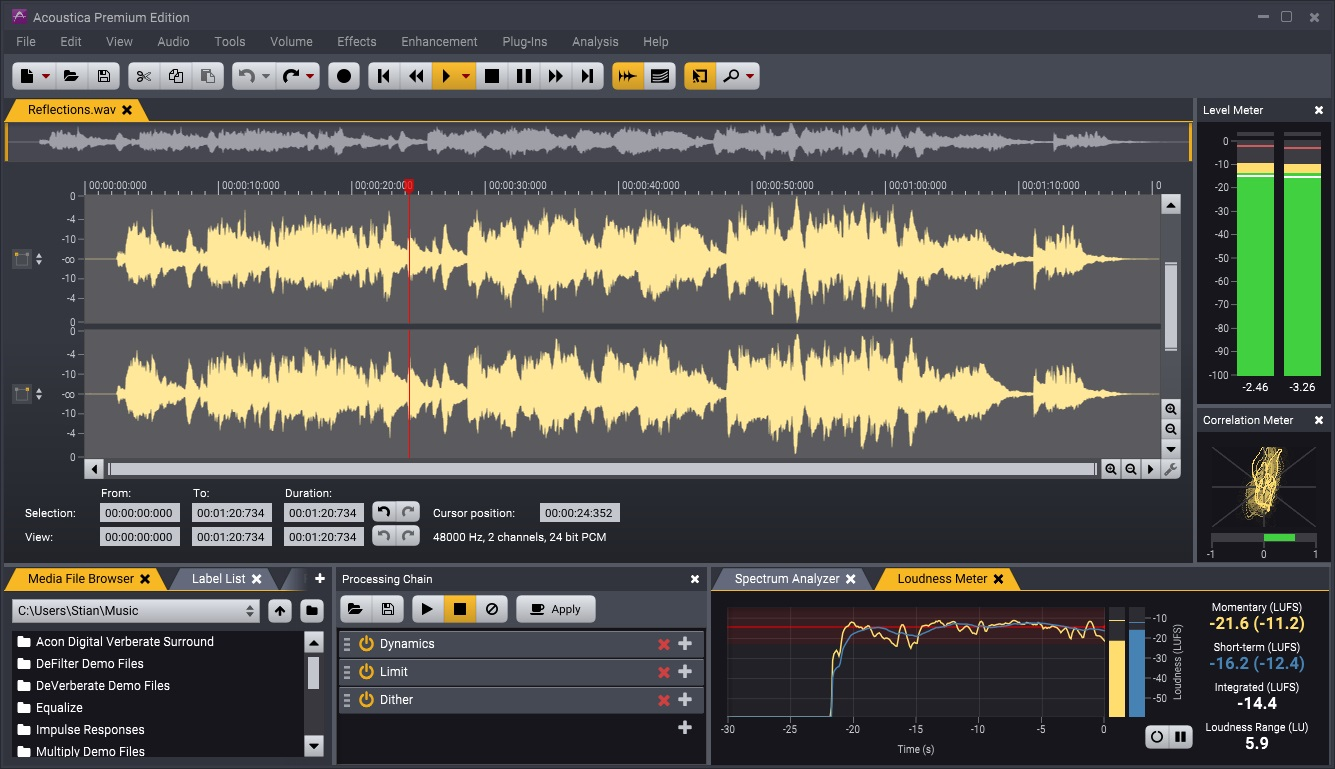Select the Record tool in the toolbar
Image resolution: width=1335 pixels, height=769 pixels.
pos(343,75)
